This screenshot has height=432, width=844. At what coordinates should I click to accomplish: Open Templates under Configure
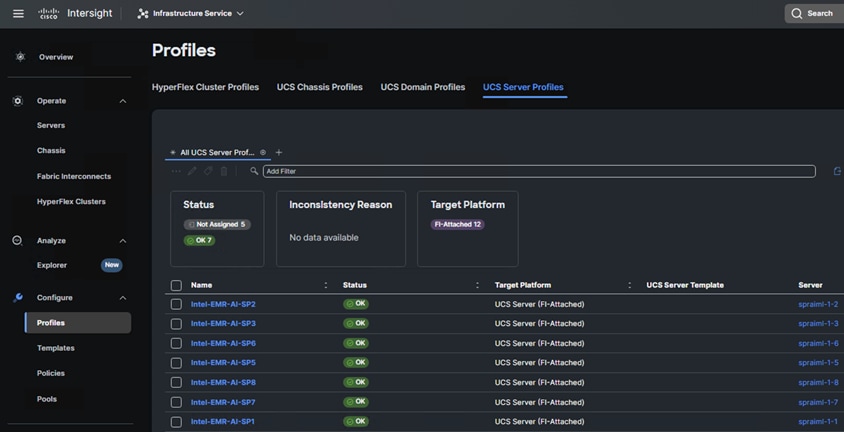(x=56, y=348)
